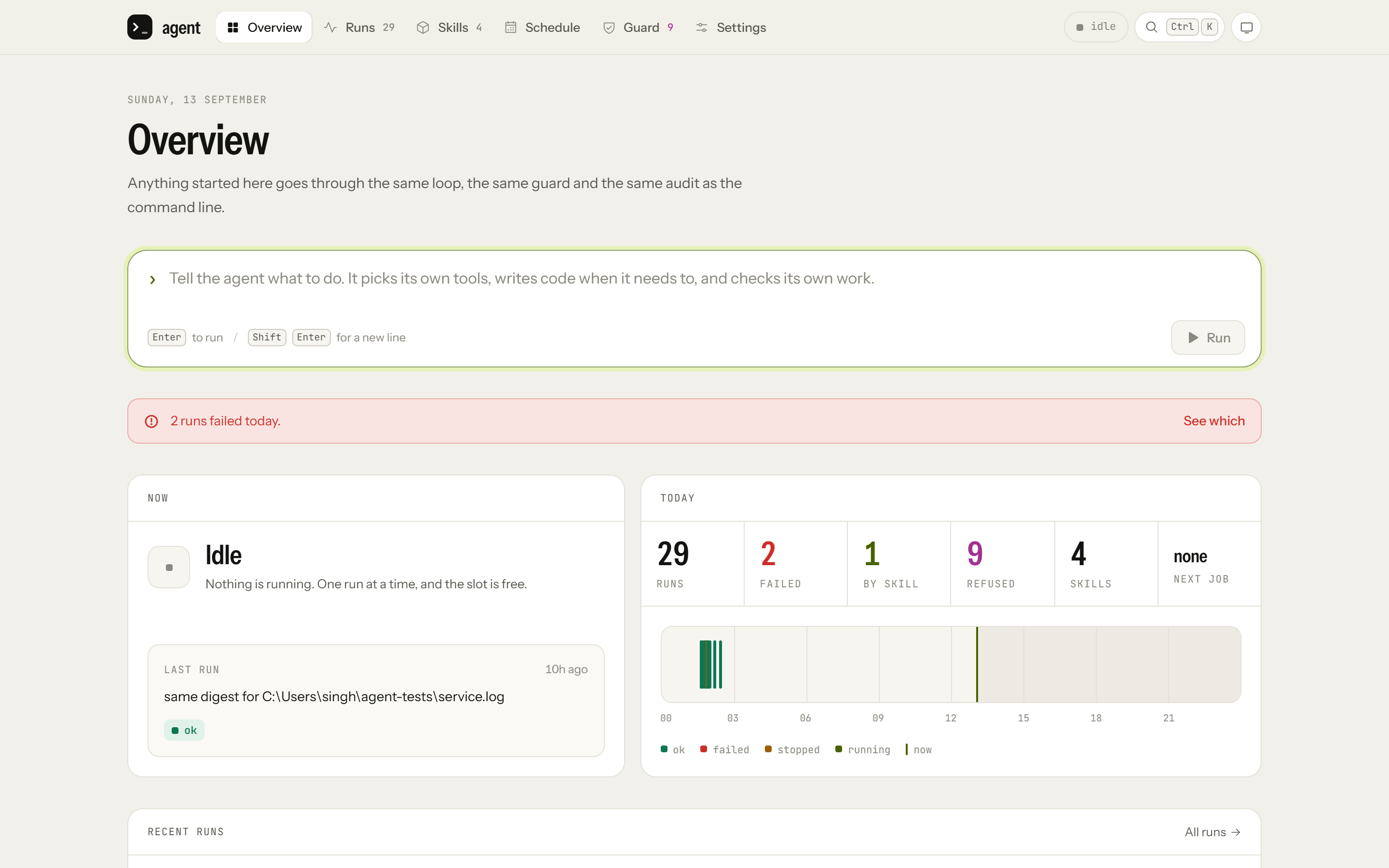This screenshot has width=1389, height=868.
Task: Click the green run bars on timeline
Action: point(710,664)
